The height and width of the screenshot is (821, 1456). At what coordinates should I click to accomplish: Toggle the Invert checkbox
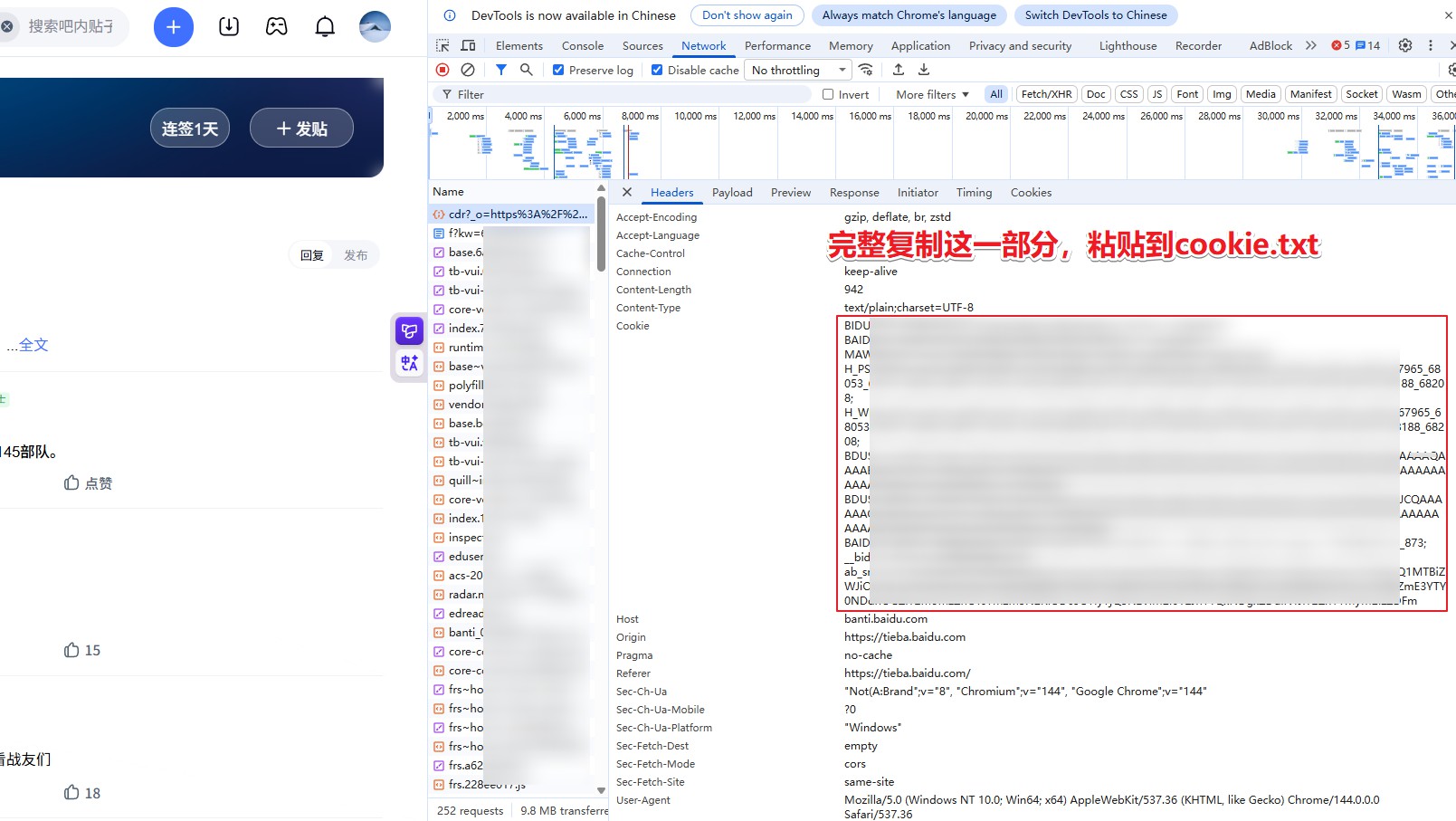(828, 94)
